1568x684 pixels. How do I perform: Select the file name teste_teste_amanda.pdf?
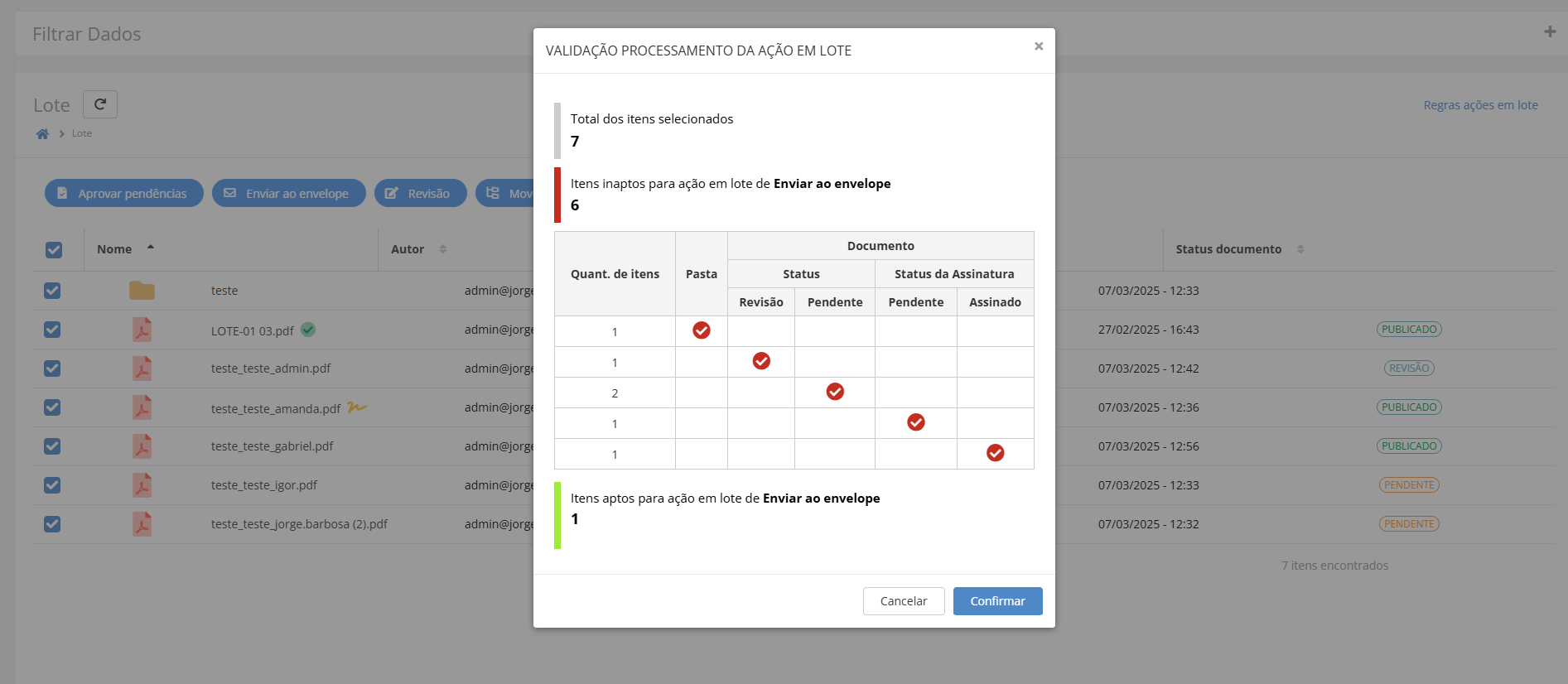pos(276,409)
